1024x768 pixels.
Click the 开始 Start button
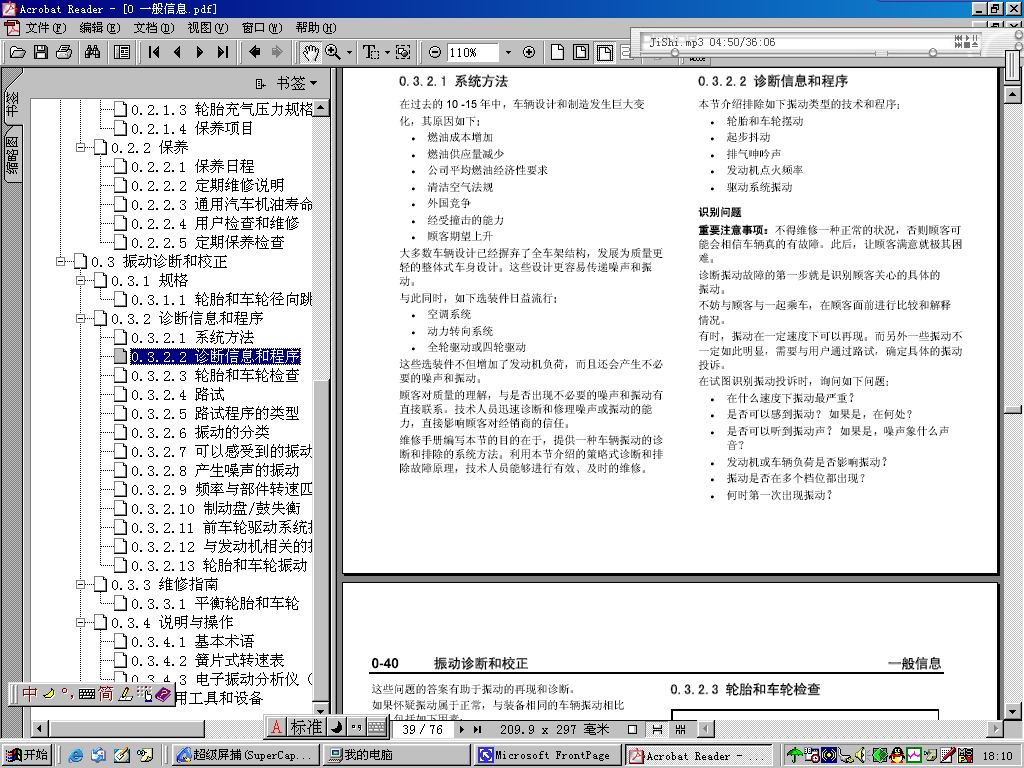pyautogui.click(x=26, y=755)
